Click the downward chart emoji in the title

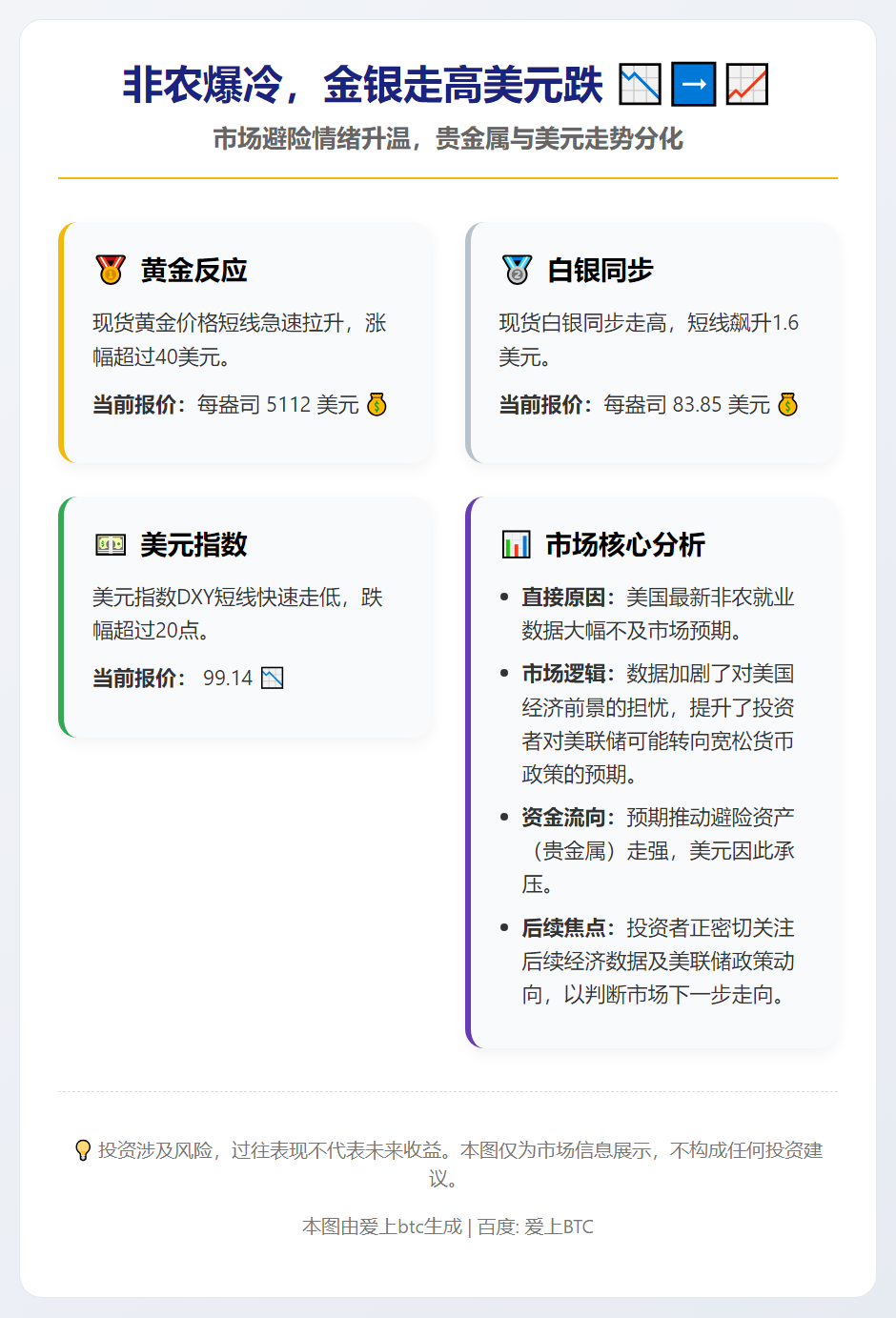point(640,85)
